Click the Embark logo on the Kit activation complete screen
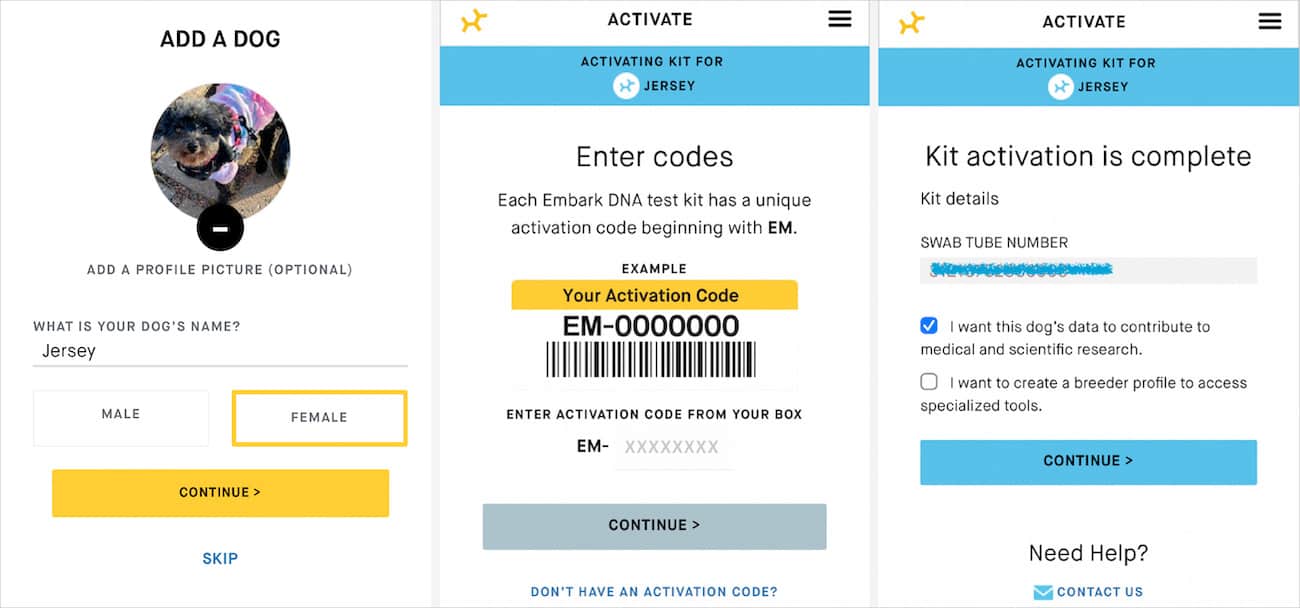Viewport: 1300px width, 608px height. pyautogui.click(x=911, y=21)
